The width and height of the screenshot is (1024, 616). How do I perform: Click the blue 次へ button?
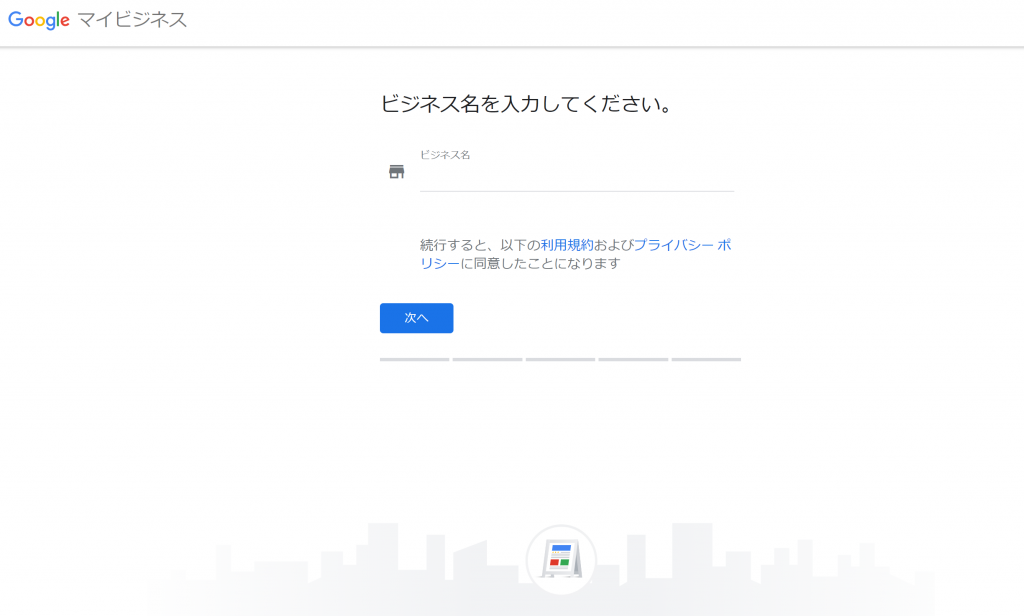(417, 318)
